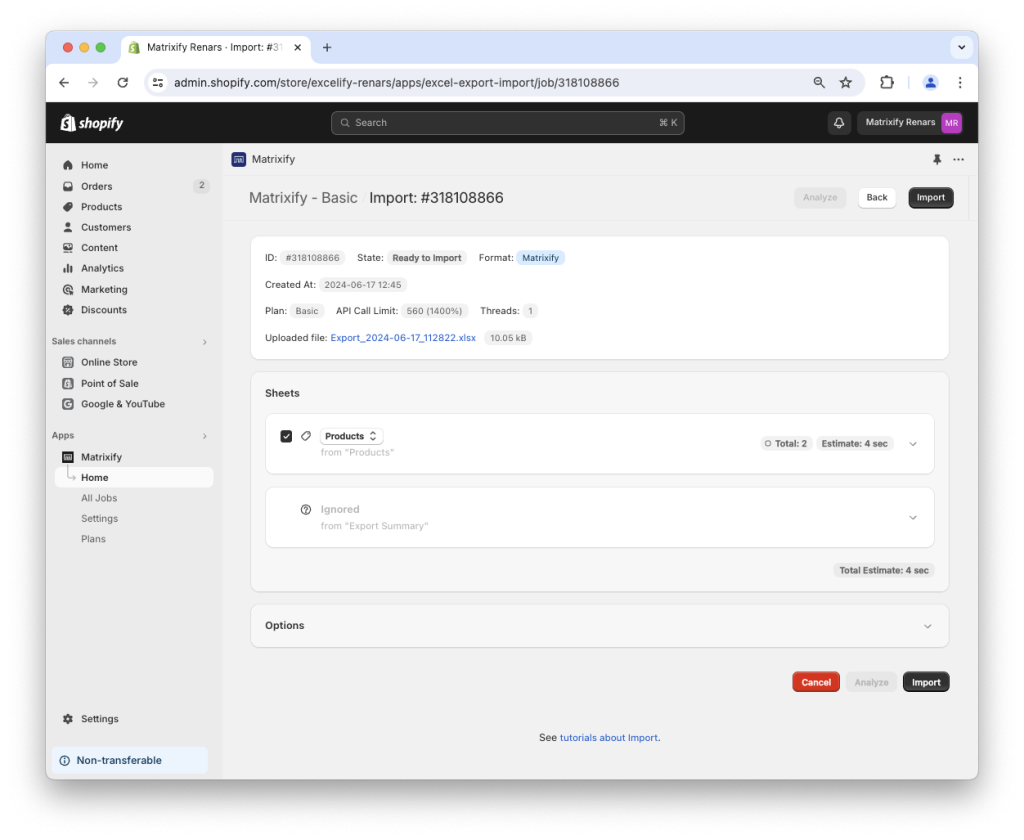The image size is (1024, 840).
Task: Expand the Options section
Action: [x=928, y=625]
